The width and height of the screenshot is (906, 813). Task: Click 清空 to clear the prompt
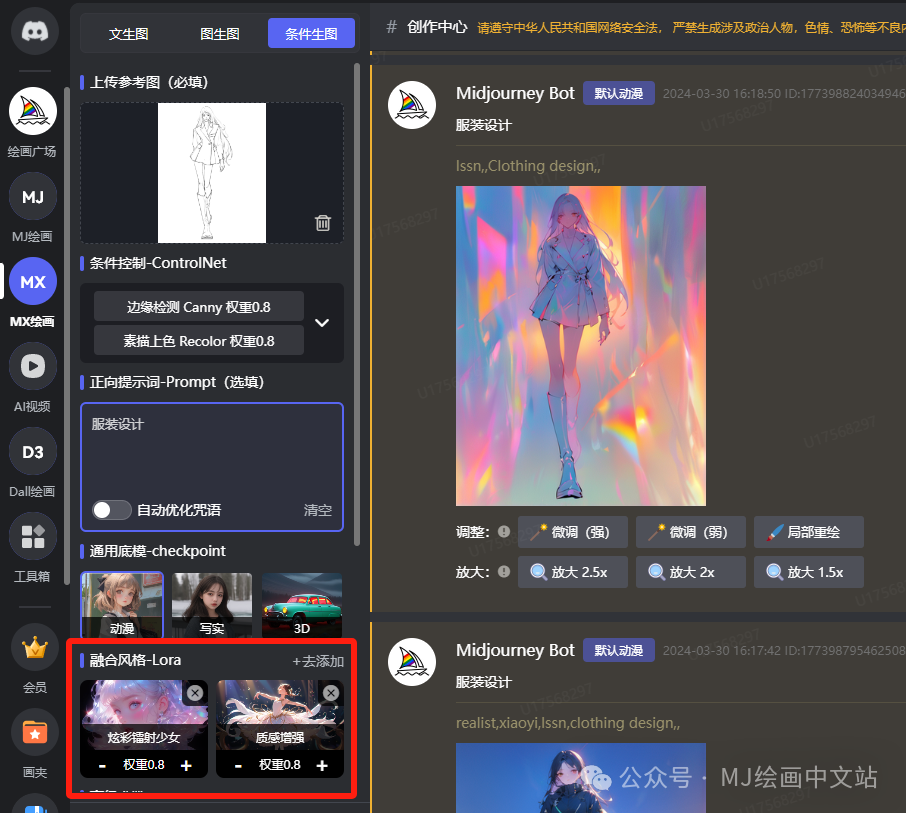317,510
